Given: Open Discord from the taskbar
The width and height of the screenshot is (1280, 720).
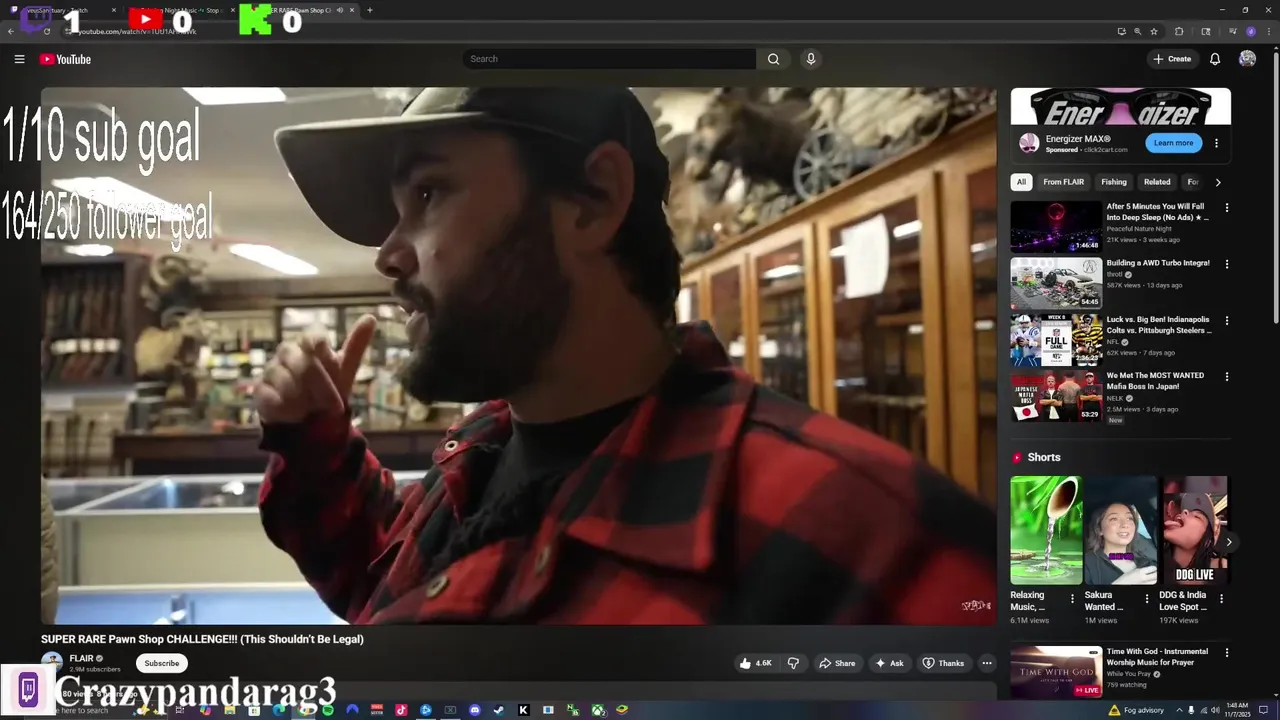Looking at the screenshot, I should [x=475, y=710].
